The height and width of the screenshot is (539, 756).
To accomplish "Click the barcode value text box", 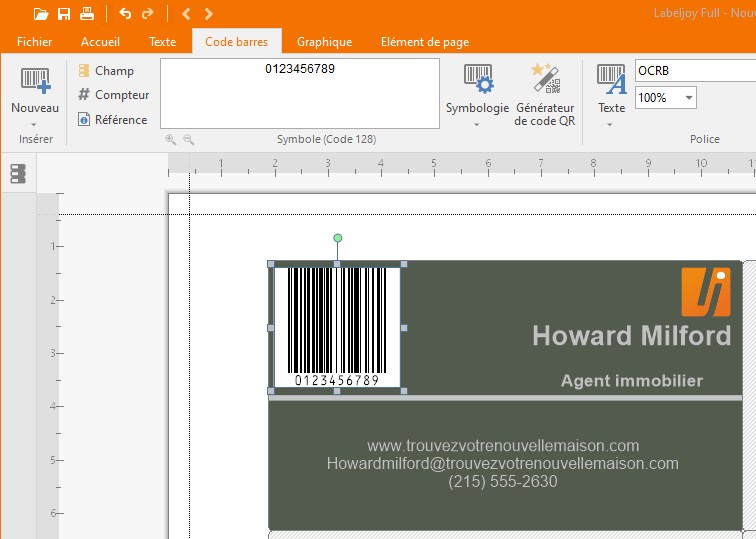I will [300, 94].
